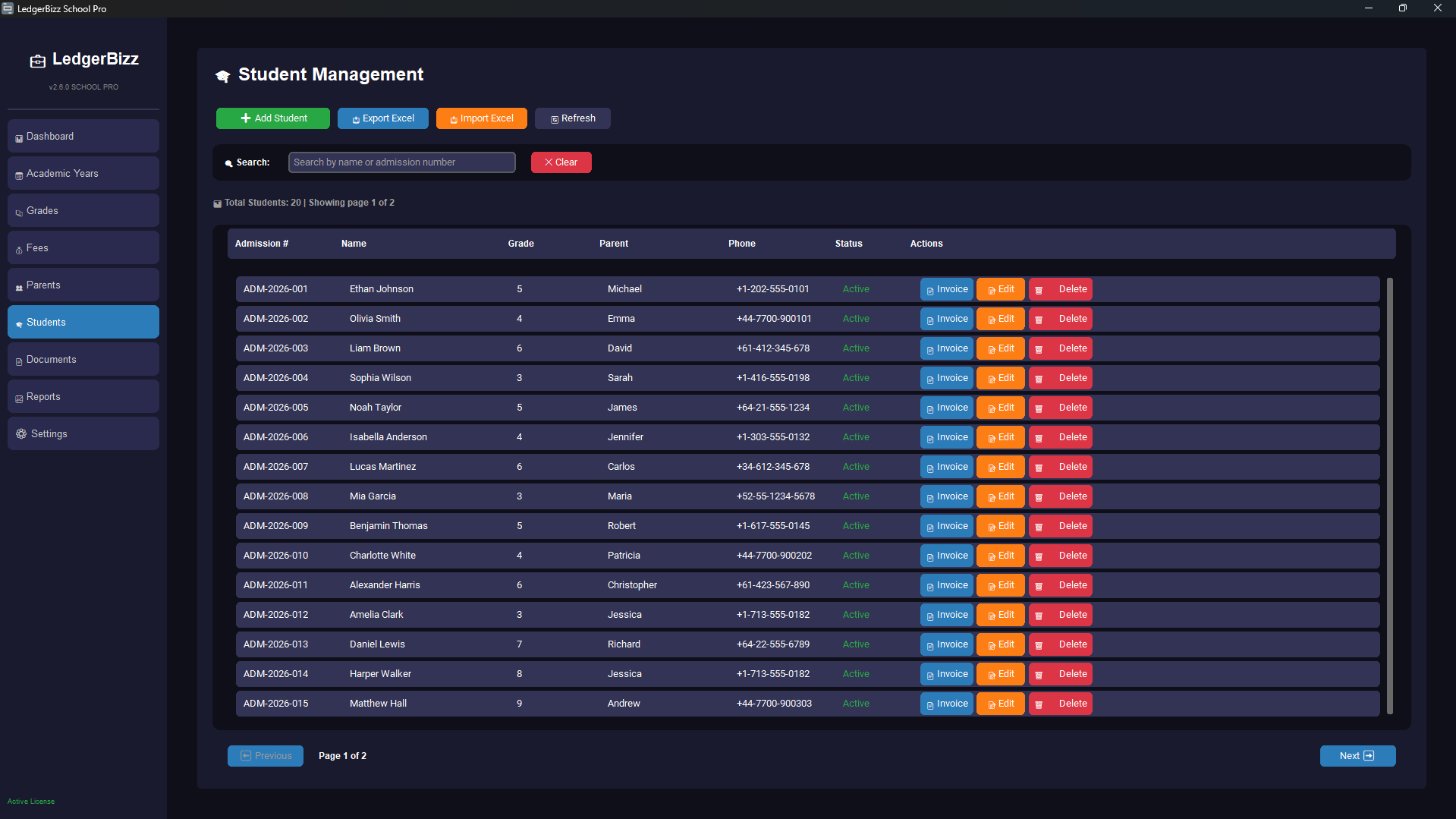The width and height of the screenshot is (1456, 819).
Task: Open Settings from the sidebar
Action: pyautogui.click(x=83, y=434)
